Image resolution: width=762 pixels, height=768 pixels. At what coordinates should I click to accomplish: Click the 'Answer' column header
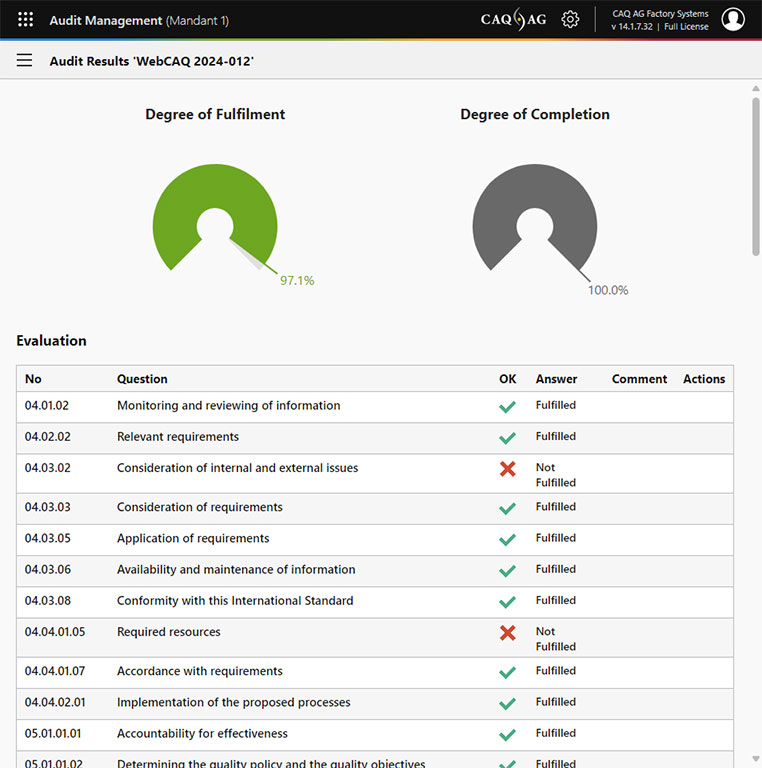click(556, 379)
